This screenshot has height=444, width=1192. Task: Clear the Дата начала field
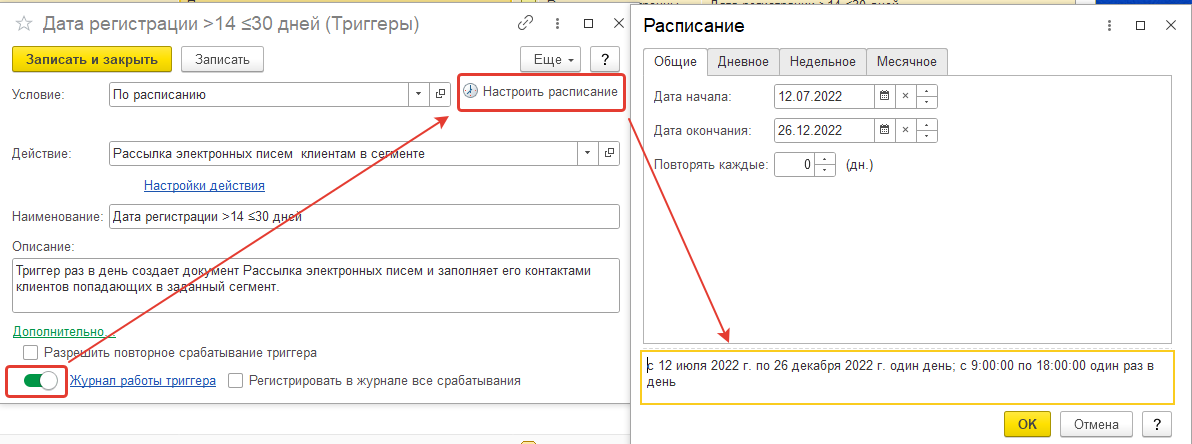pyautogui.click(x=905, y=96)
